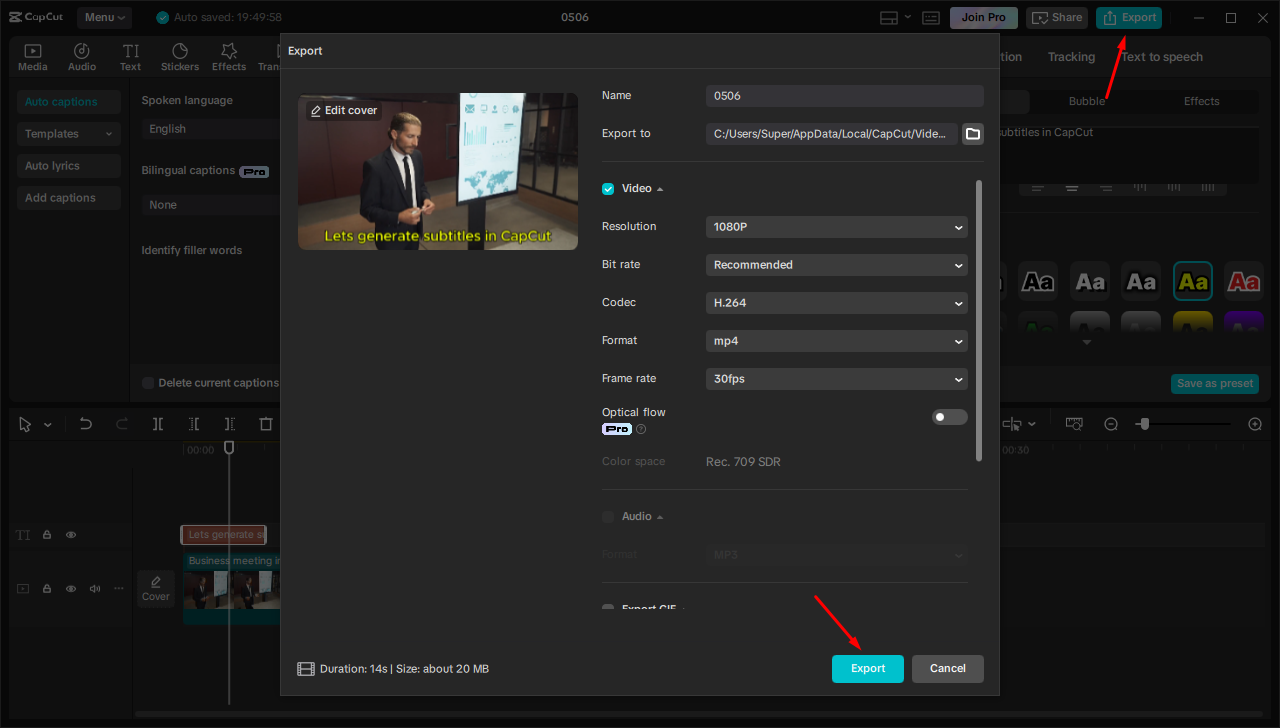Switch to the Stickers panel
Screen dimensions: 1280x728
click(x=180, y=55)
